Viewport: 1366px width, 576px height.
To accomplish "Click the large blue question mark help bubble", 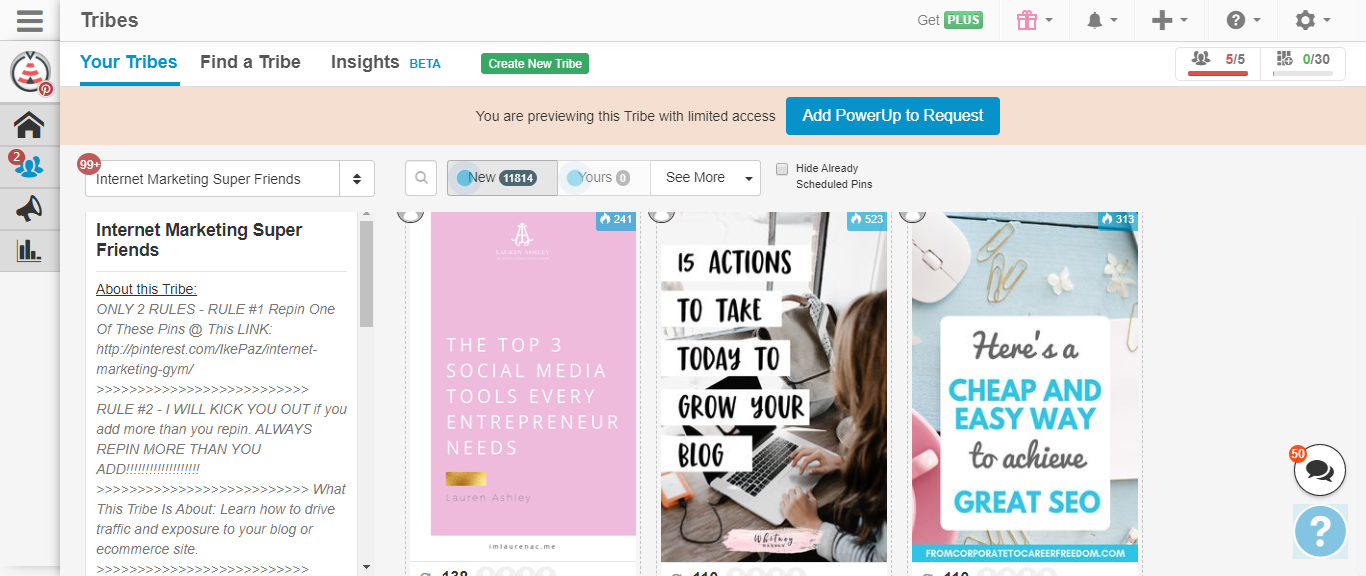I will (x=1319, y=531).
